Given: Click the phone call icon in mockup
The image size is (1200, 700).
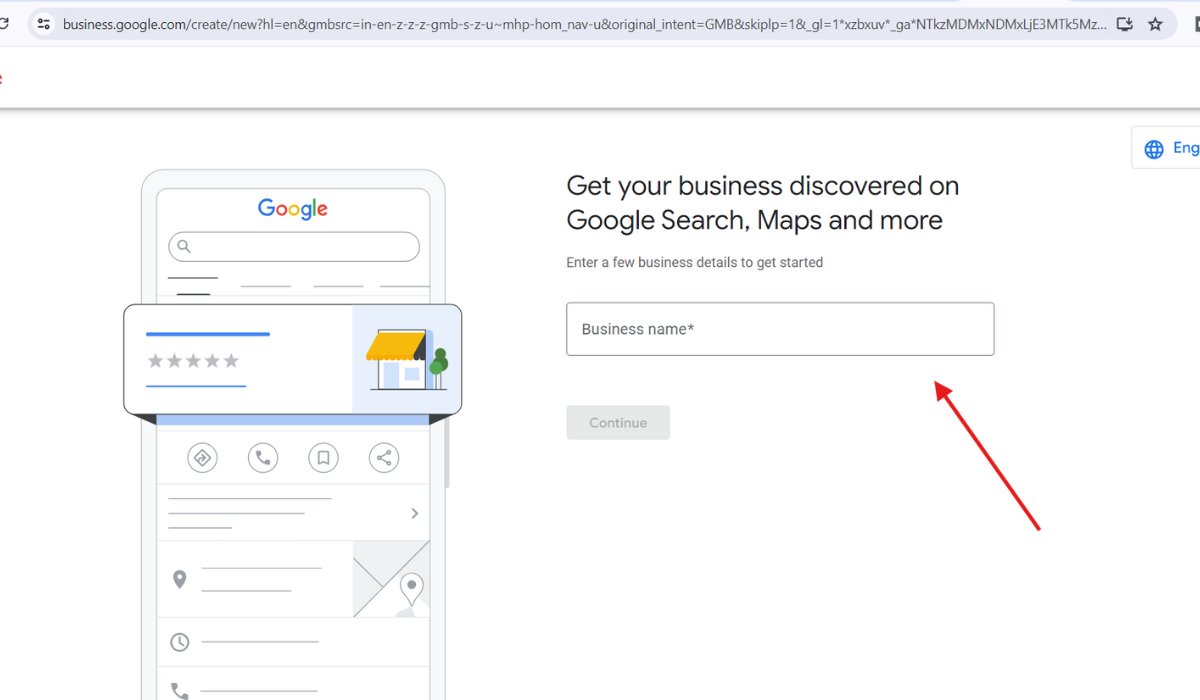Looking at the screenshot, I should point(263,458).
